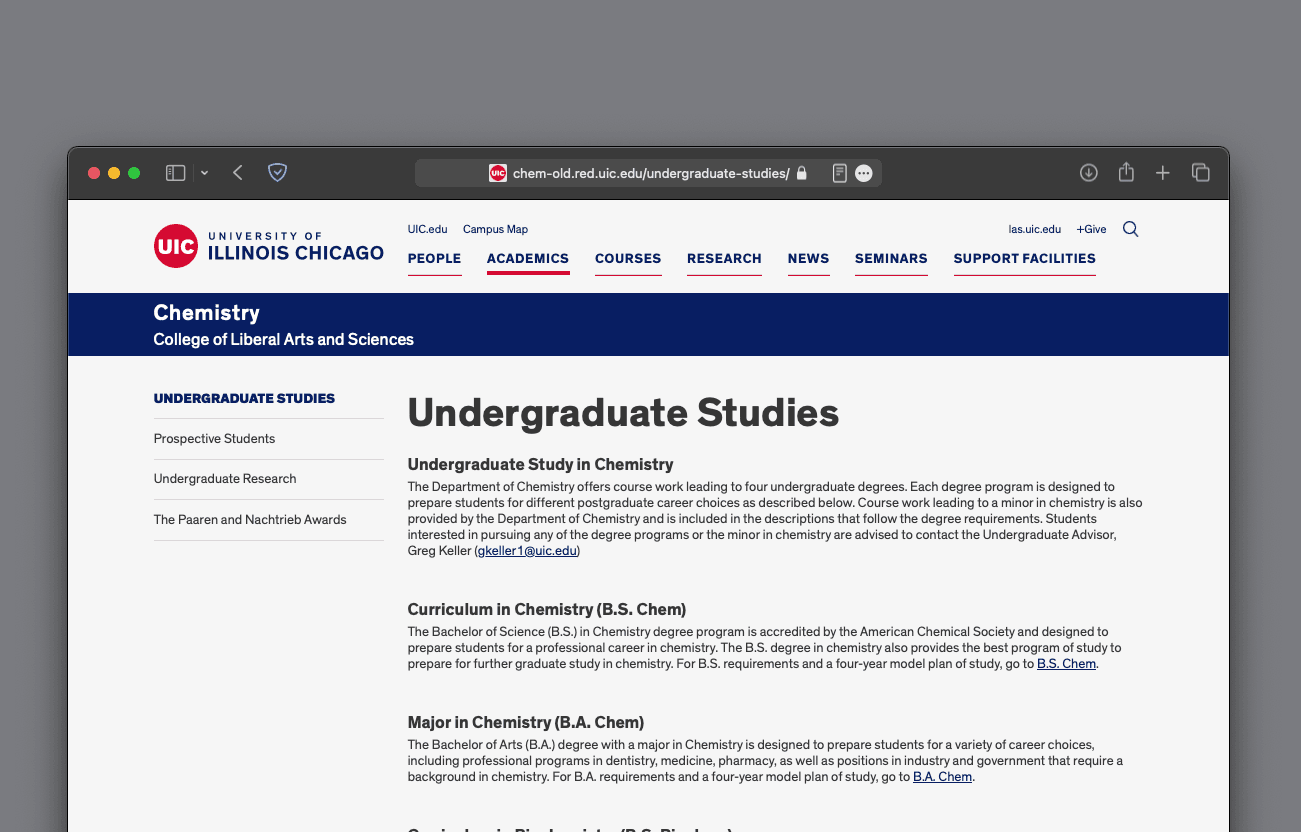
Task: Show downloads with the download icon
Action: (x=1089, y=173)
